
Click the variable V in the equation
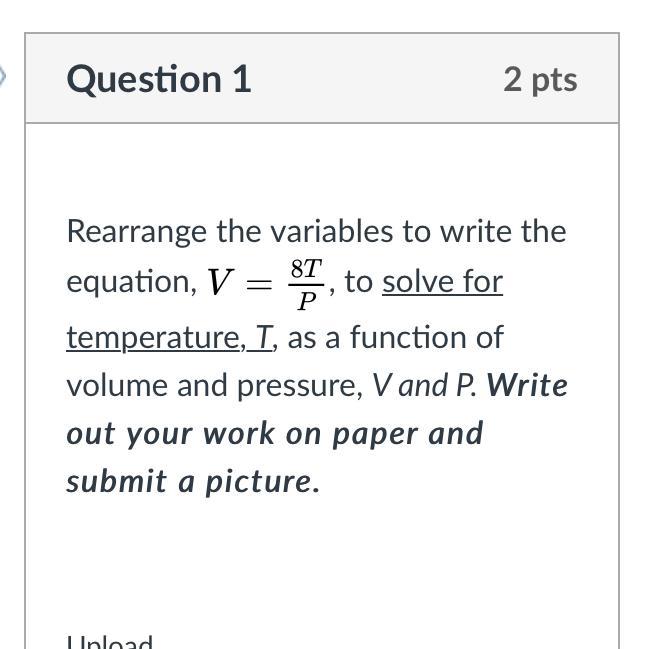point(219,284)
